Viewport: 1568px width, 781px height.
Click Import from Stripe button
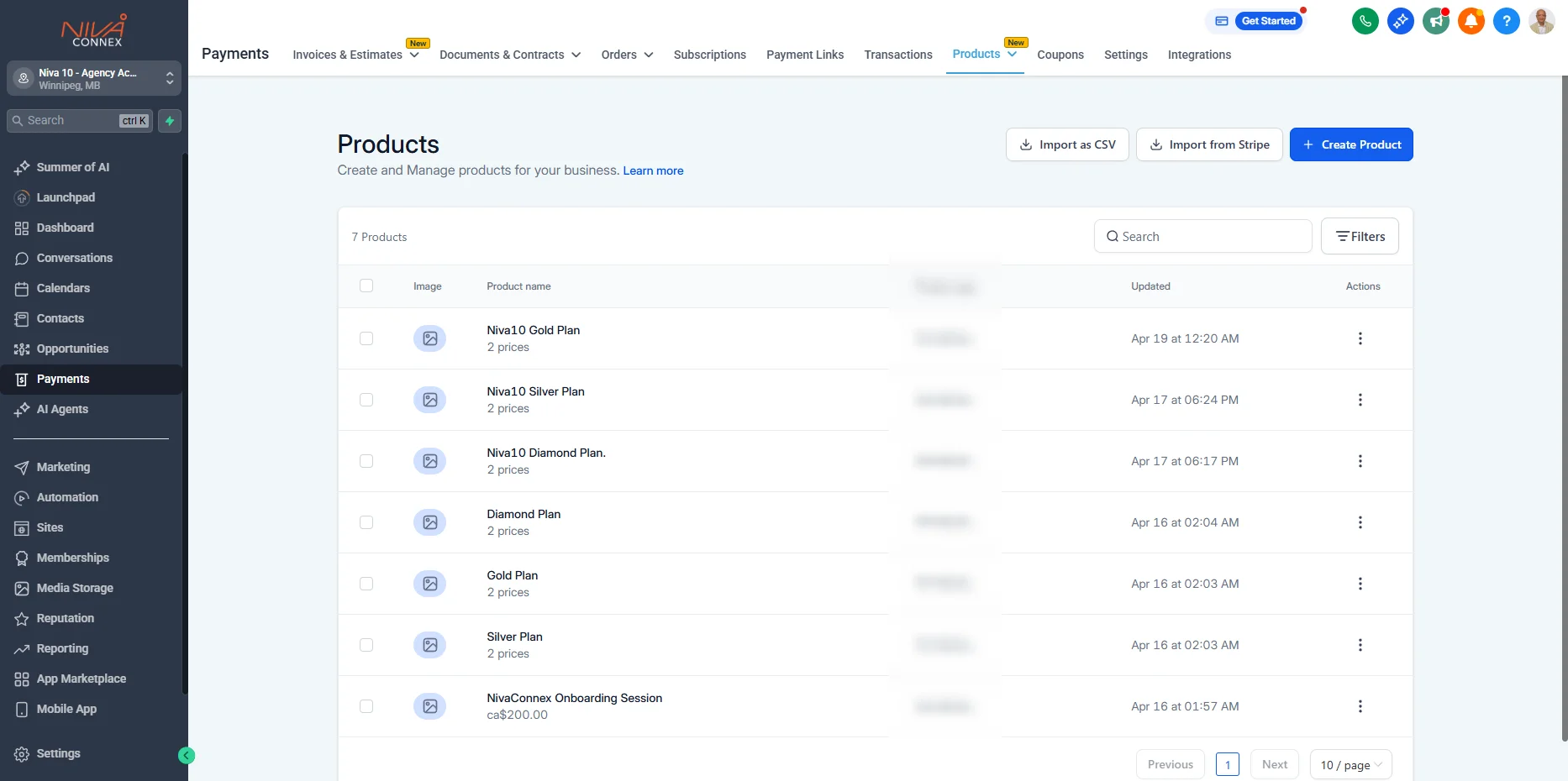pos(1209,144)
